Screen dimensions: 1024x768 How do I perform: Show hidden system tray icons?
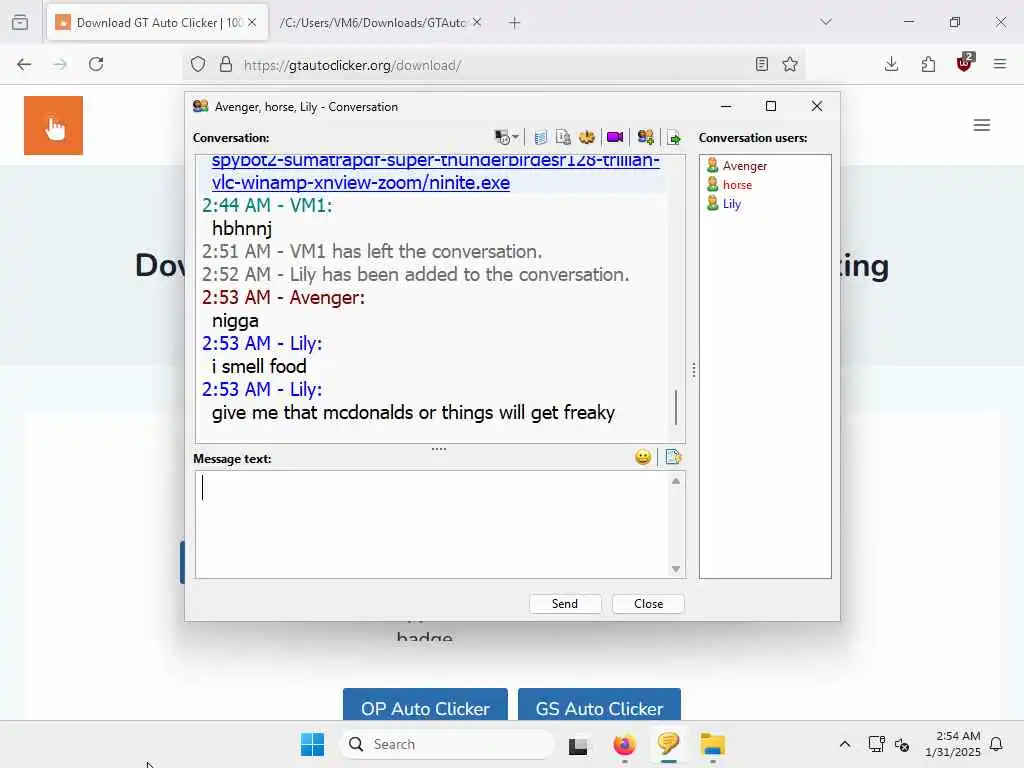coord(844,744)
